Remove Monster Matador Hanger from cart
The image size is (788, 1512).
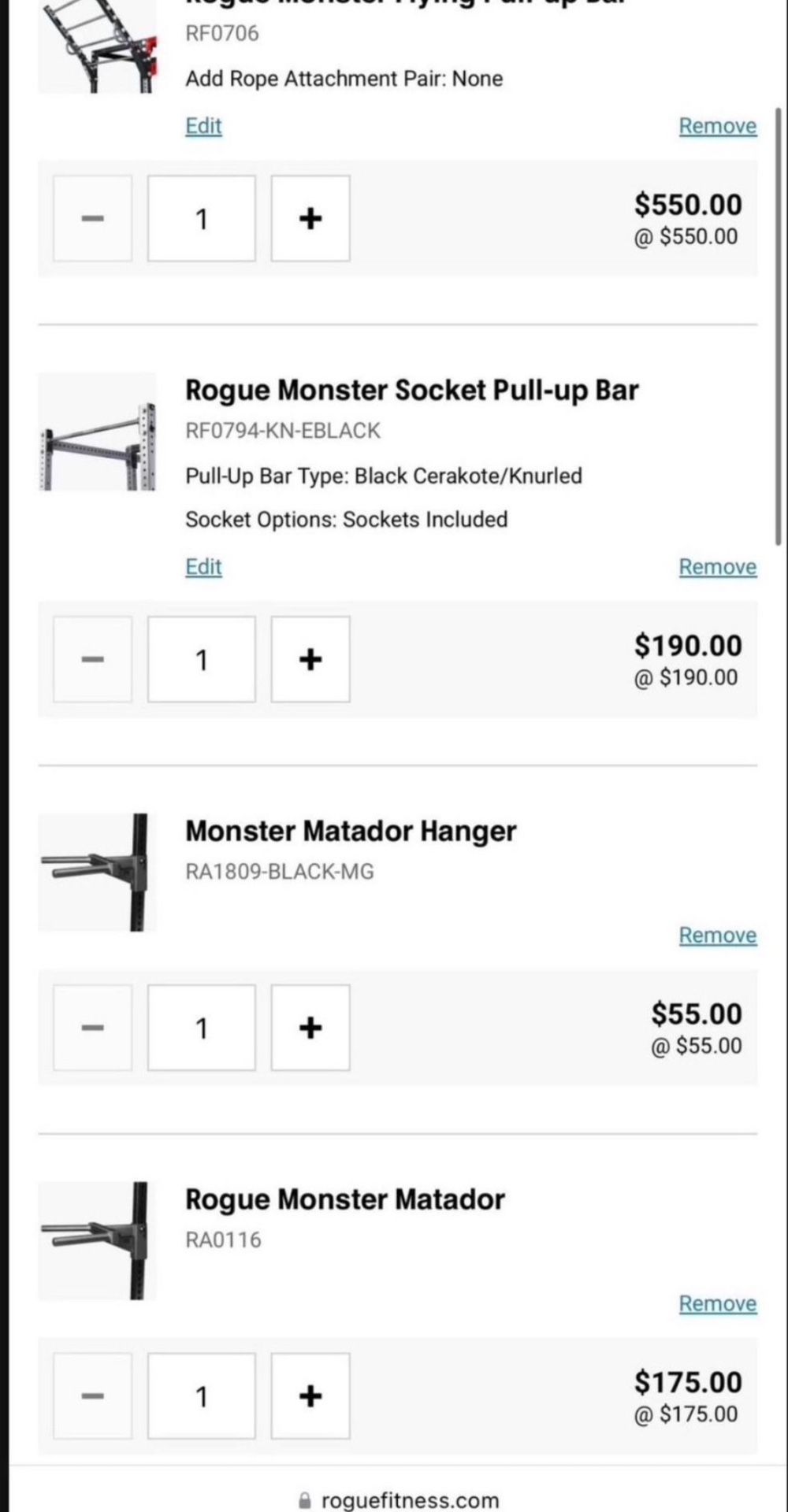pos(717,935)
